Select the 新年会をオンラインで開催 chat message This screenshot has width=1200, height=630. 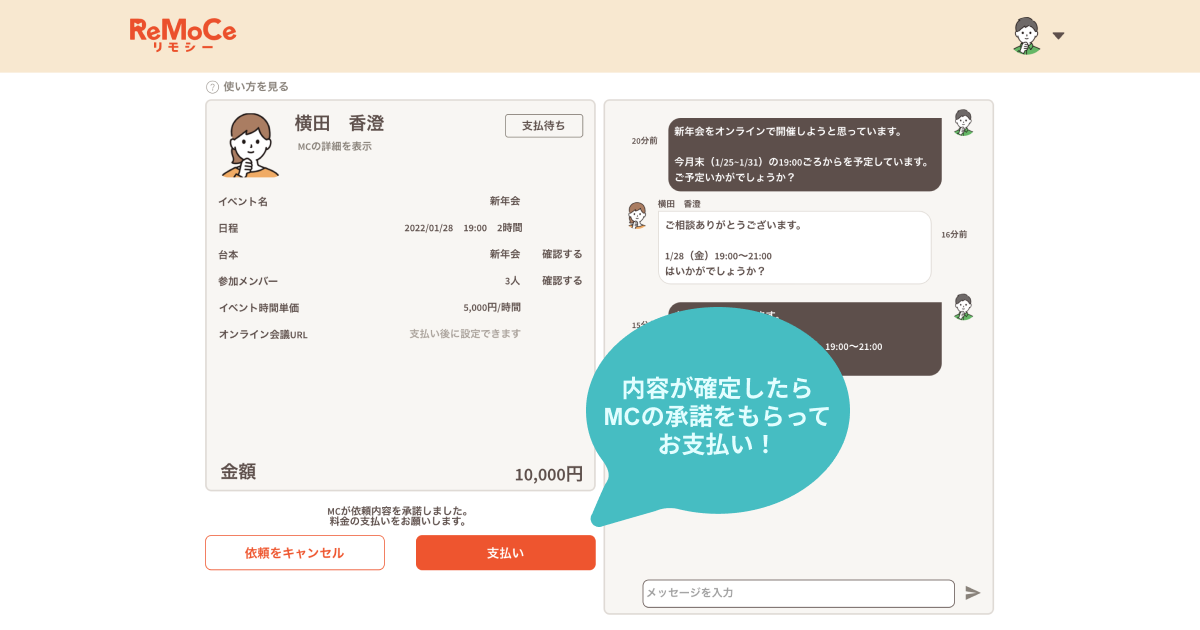pos(805,154)
